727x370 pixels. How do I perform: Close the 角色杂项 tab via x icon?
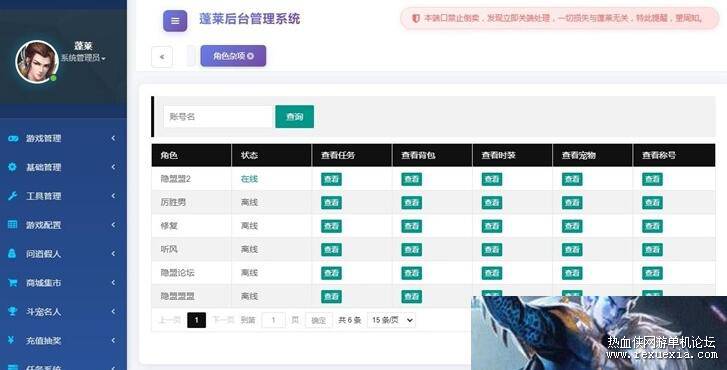pyautogui.click(x=250, y=56)
